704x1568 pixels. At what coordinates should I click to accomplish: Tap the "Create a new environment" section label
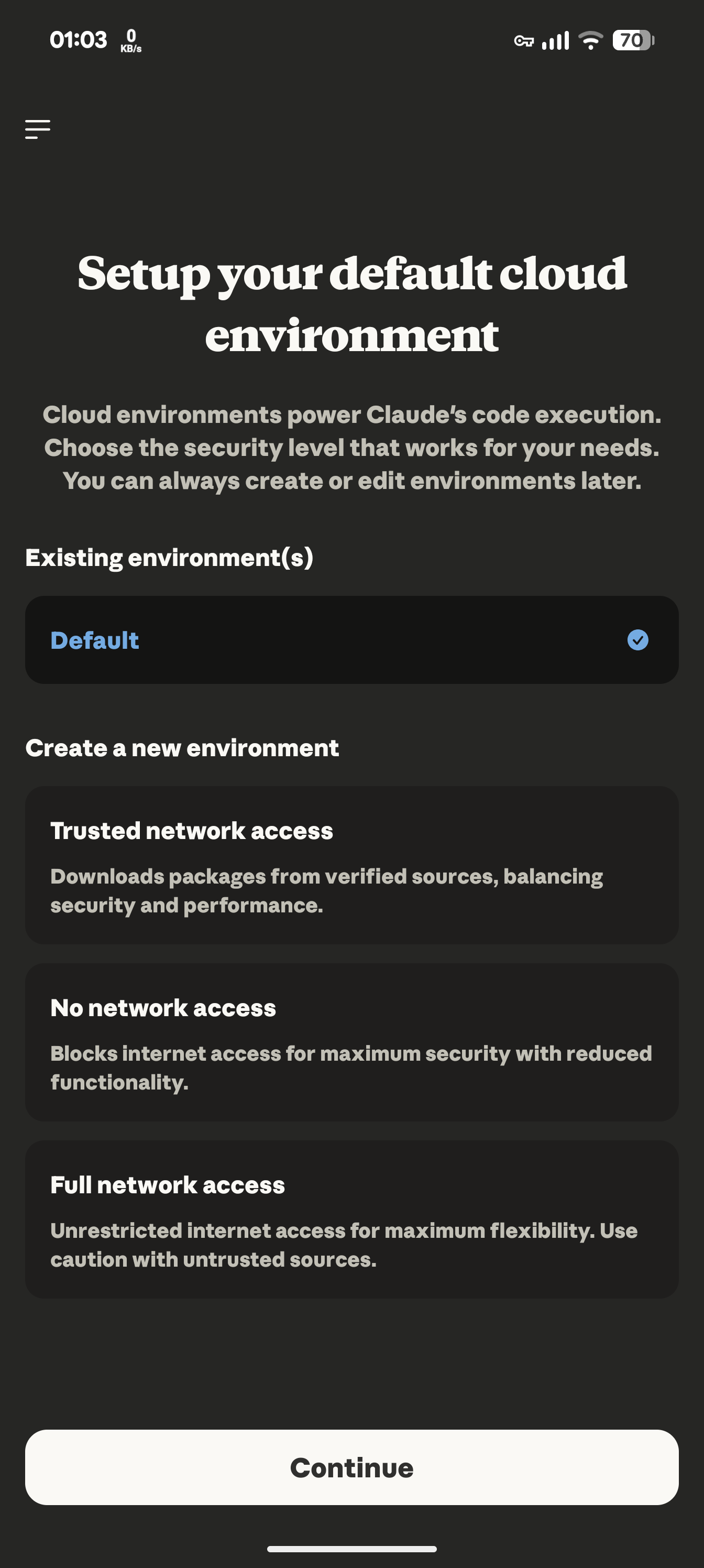pos(182,748)
